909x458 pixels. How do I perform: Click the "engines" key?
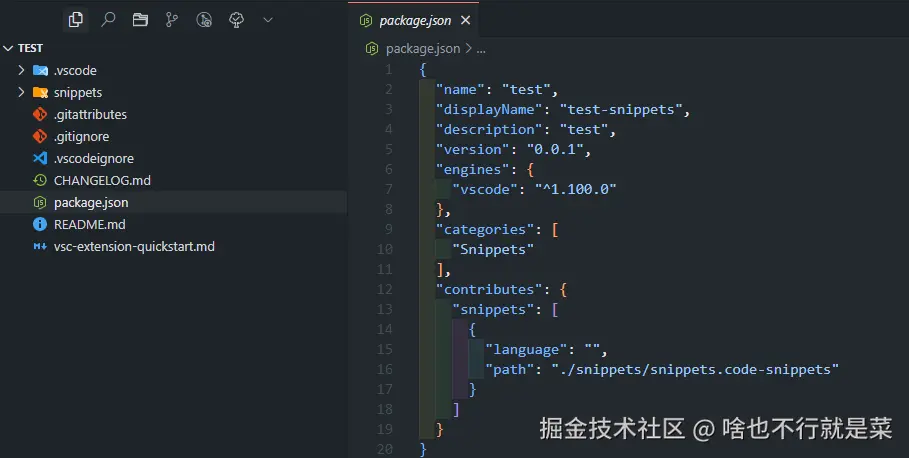pyautogui.click(x=472, y=169)
